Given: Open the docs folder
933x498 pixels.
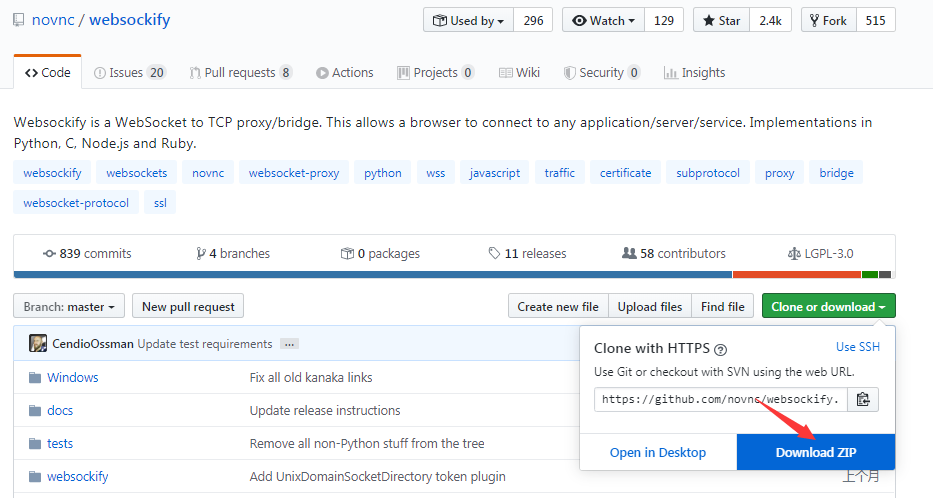Looking at the screenshot, I should pyautogui.click(x=60, y=411).
